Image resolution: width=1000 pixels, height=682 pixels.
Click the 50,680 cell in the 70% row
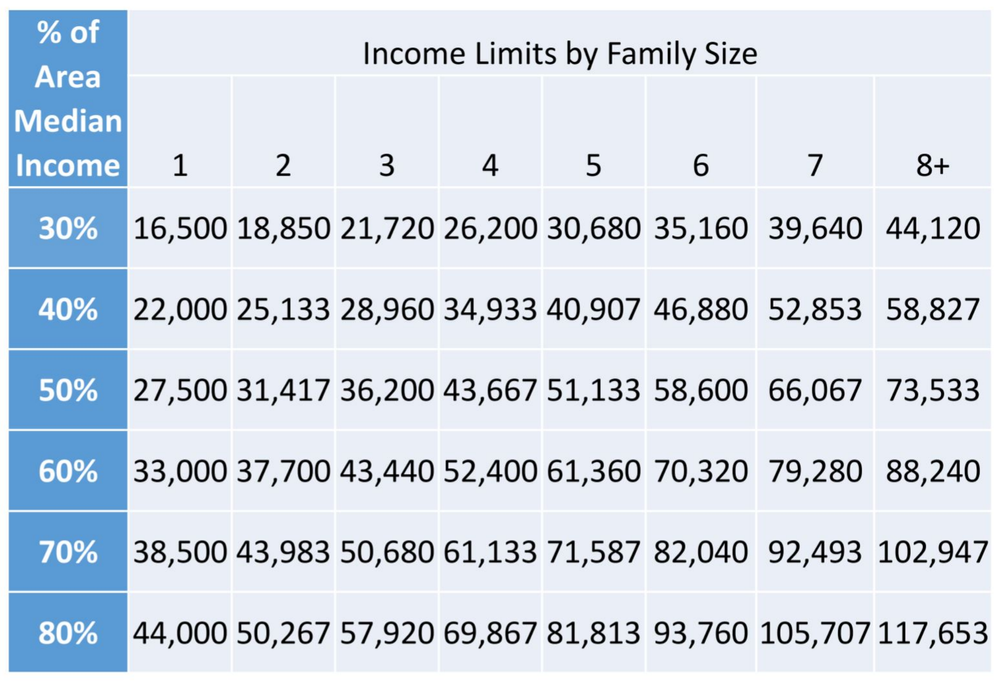click(x=387, y=553)
